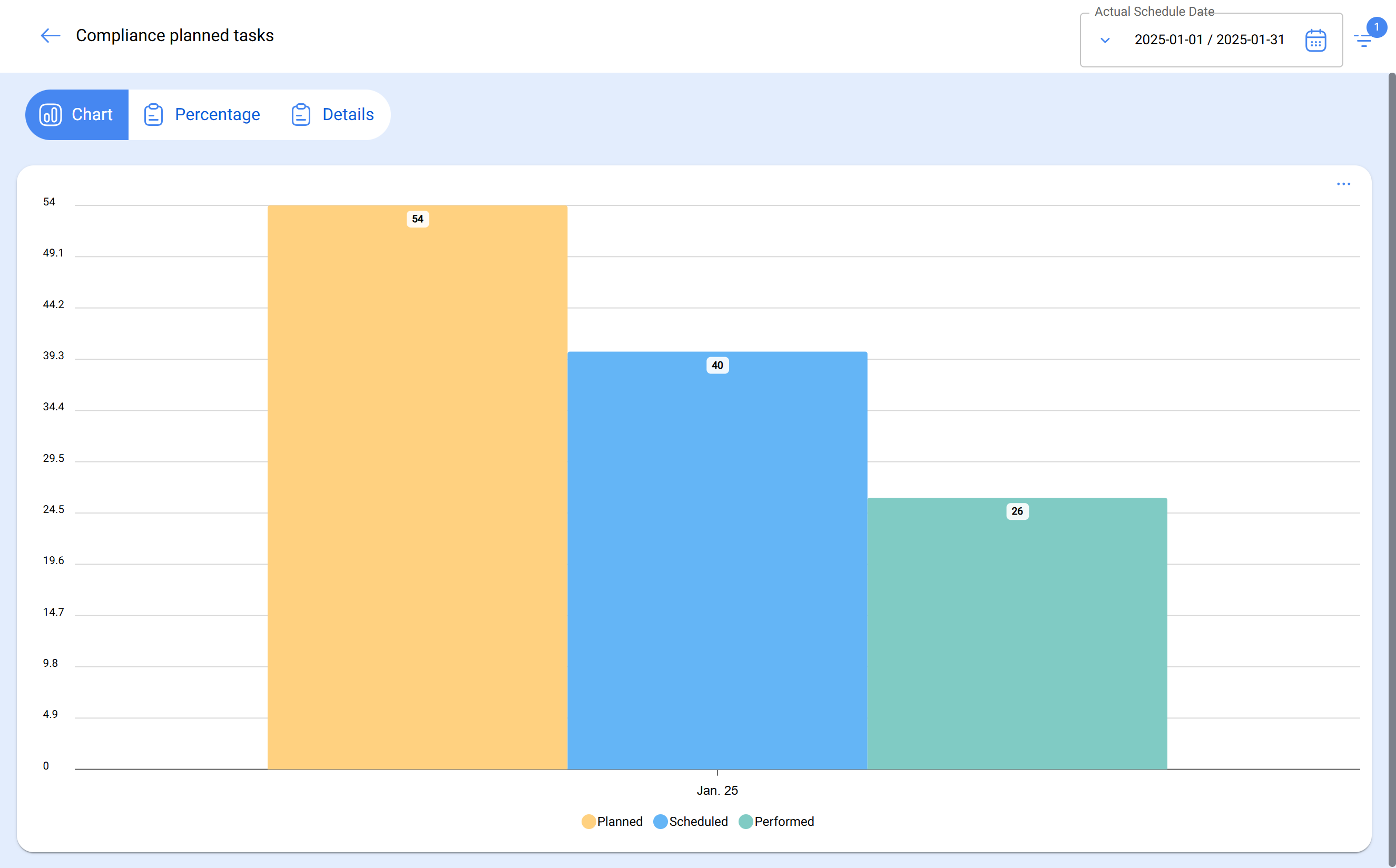1396x868 pixels.
Task: Click the date range 2025-01-01 / 2025-01-31 field
Action: coord(1209,40)
